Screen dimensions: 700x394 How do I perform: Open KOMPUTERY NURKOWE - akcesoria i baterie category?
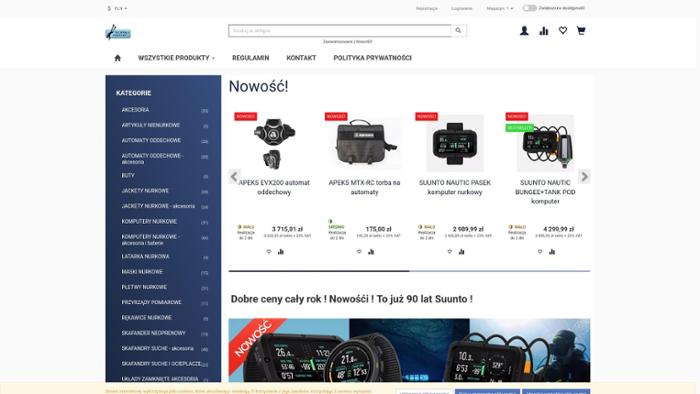coord(150,240)
